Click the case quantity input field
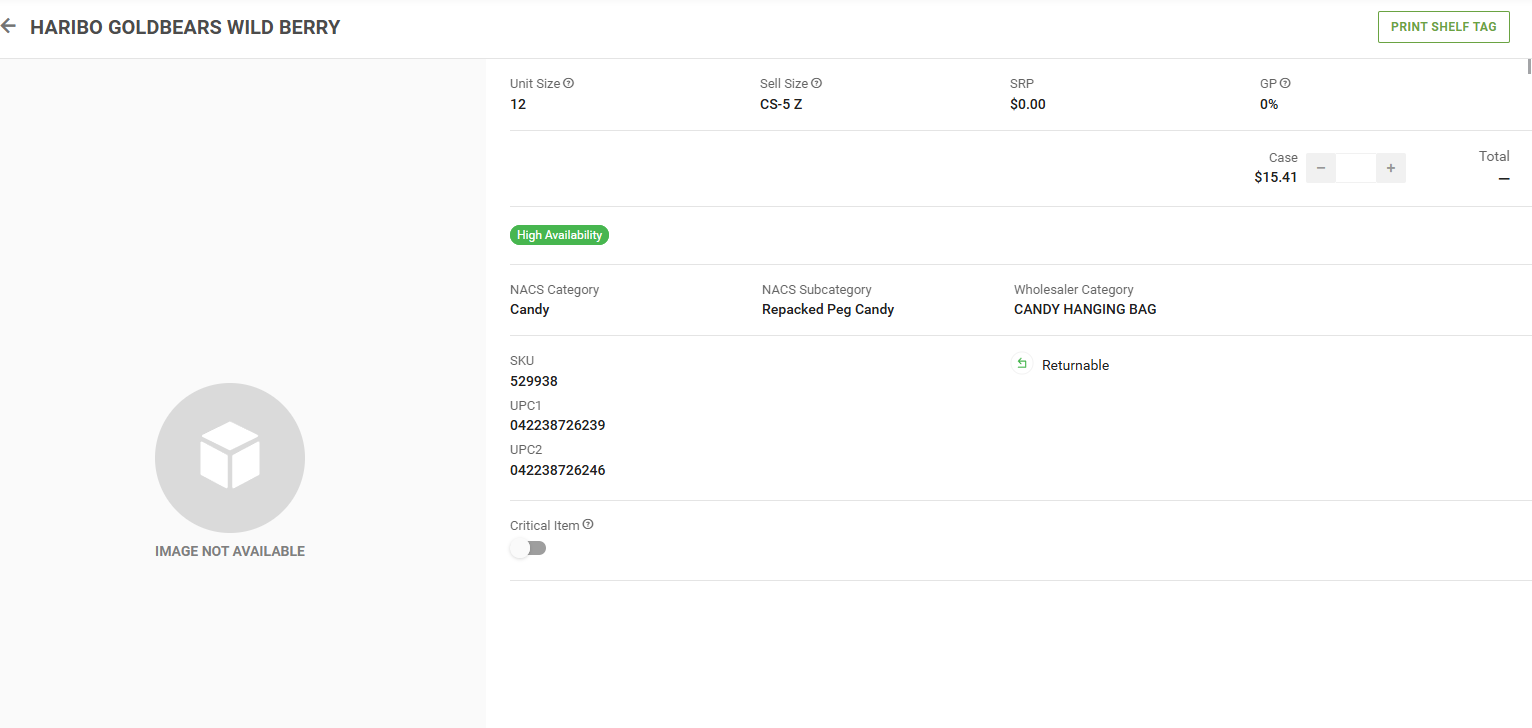The height and width of the screenshot is (728, 1532). coord(1355,168)
